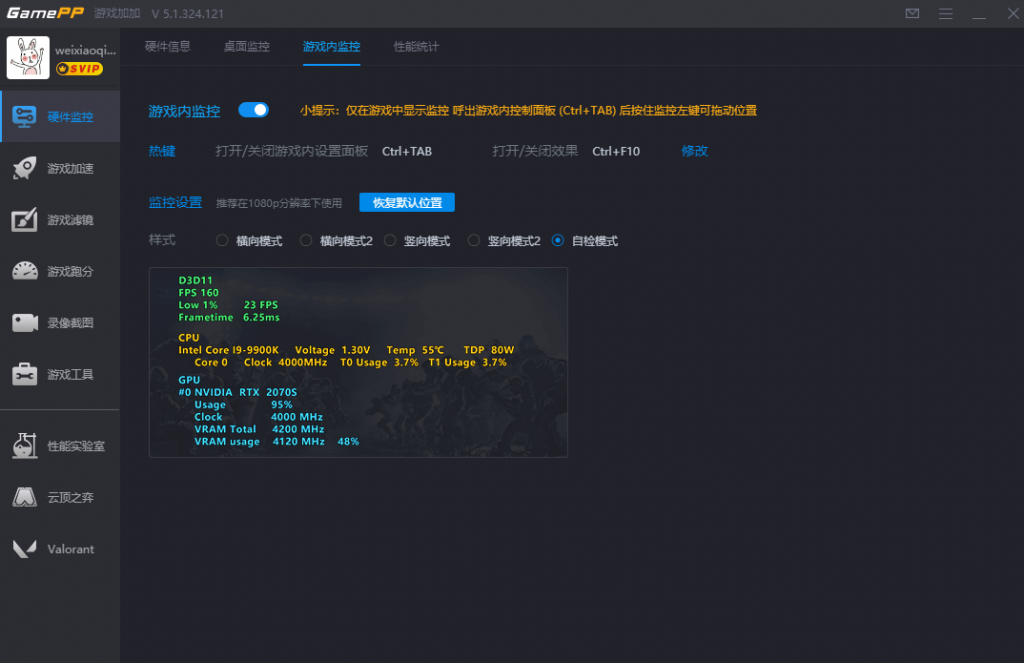Click the SVIP badge

pyautogui.click(x=79, y=69)
